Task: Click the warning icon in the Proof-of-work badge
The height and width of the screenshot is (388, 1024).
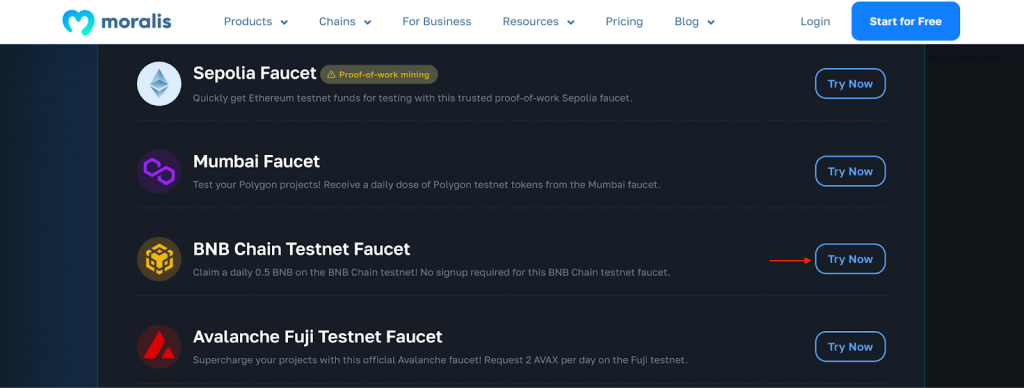Action: 332,74
